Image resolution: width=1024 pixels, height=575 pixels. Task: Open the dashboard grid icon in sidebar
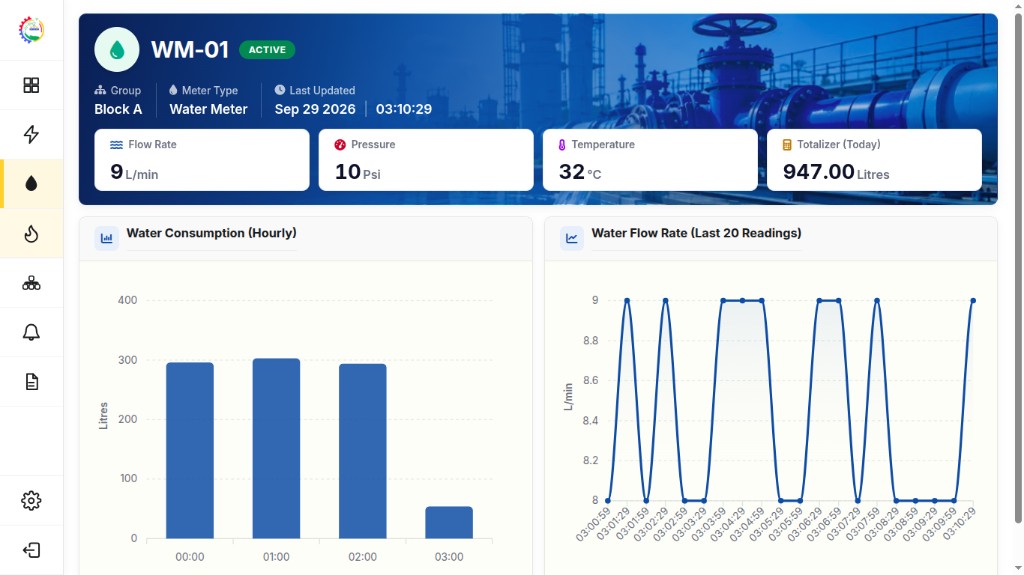[x=31, y=85]
